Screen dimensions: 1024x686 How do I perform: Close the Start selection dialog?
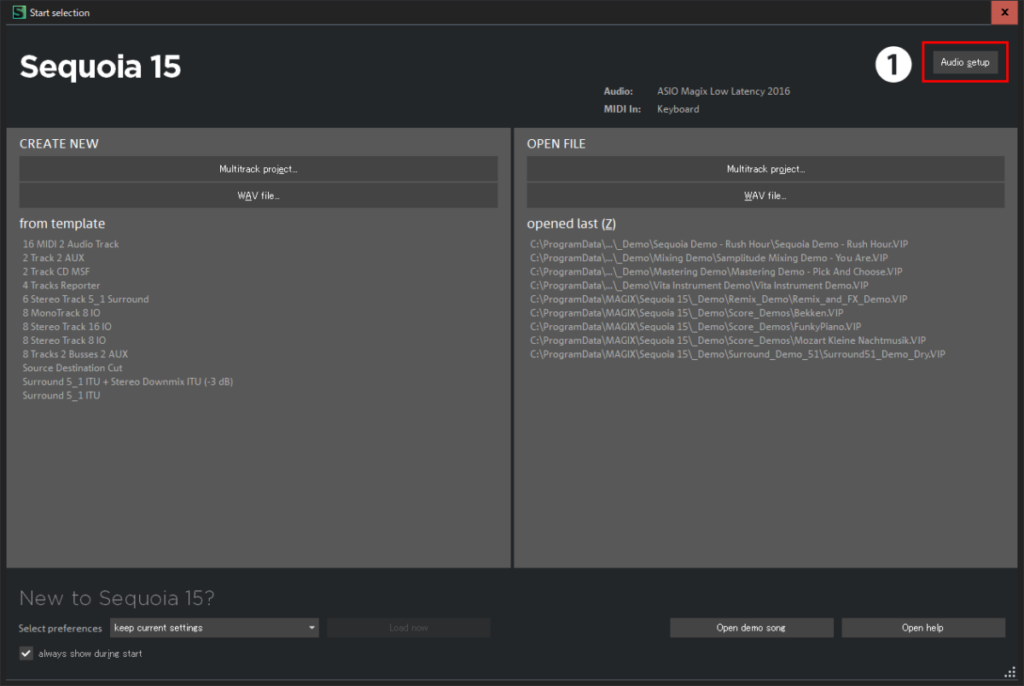coord(1004,13)
